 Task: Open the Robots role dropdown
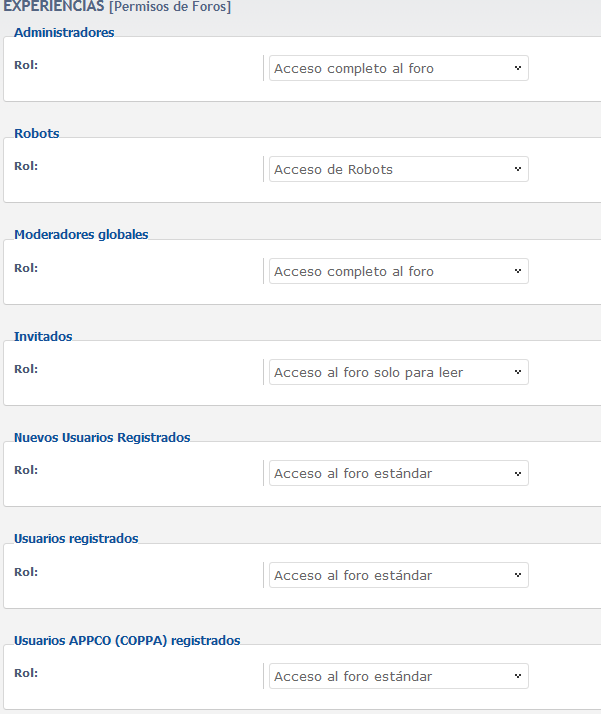(398, 169)
